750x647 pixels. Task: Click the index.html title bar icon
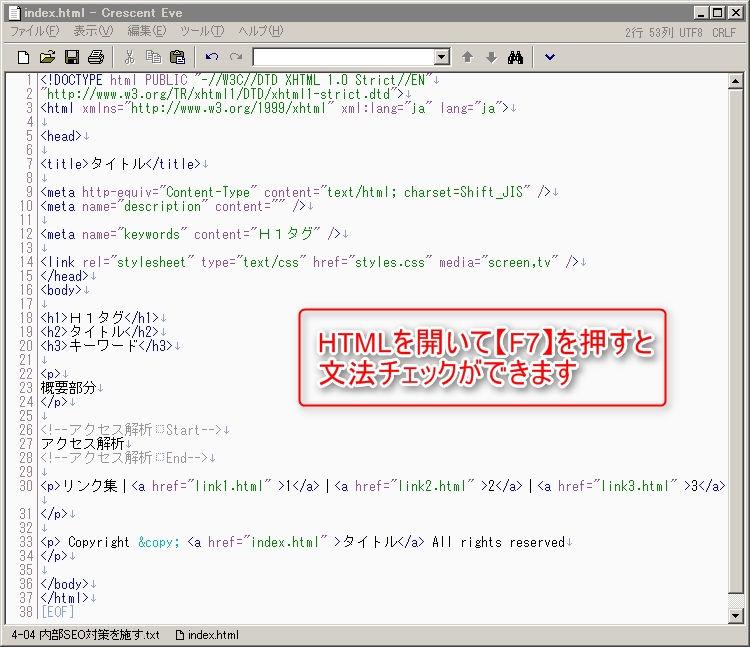pos(15,12)
